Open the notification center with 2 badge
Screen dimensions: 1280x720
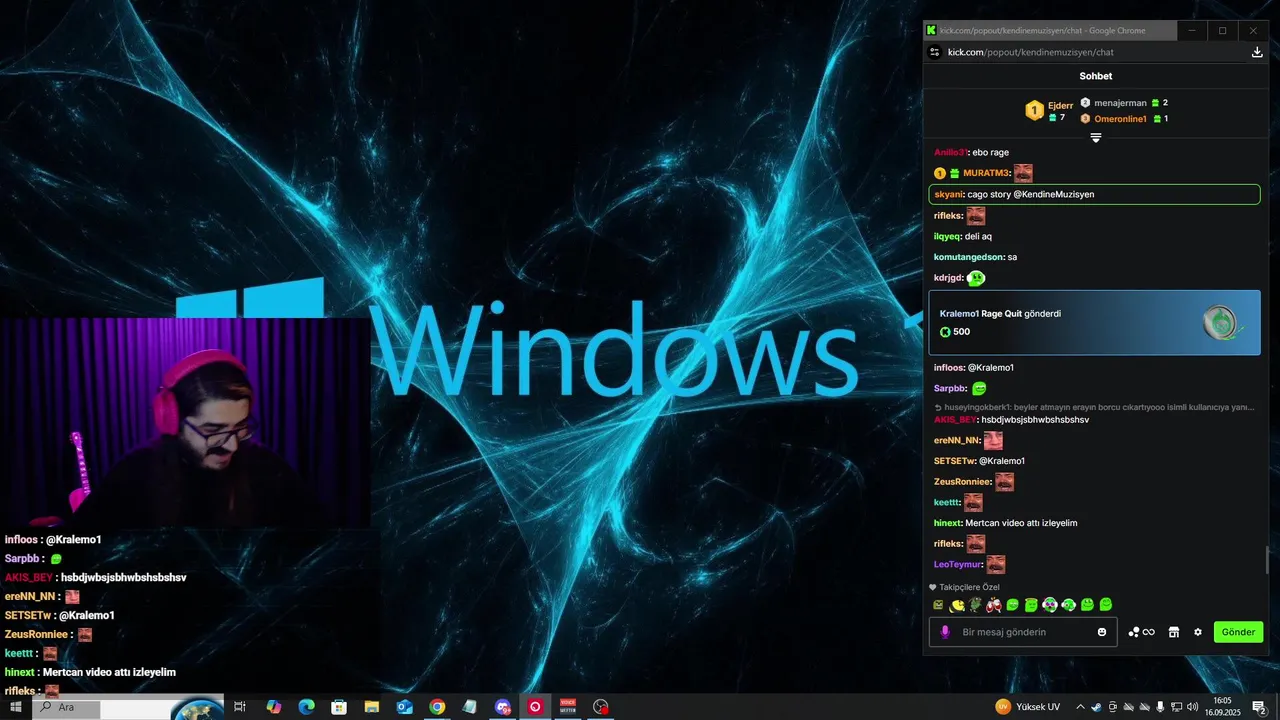coord(1260,707)
